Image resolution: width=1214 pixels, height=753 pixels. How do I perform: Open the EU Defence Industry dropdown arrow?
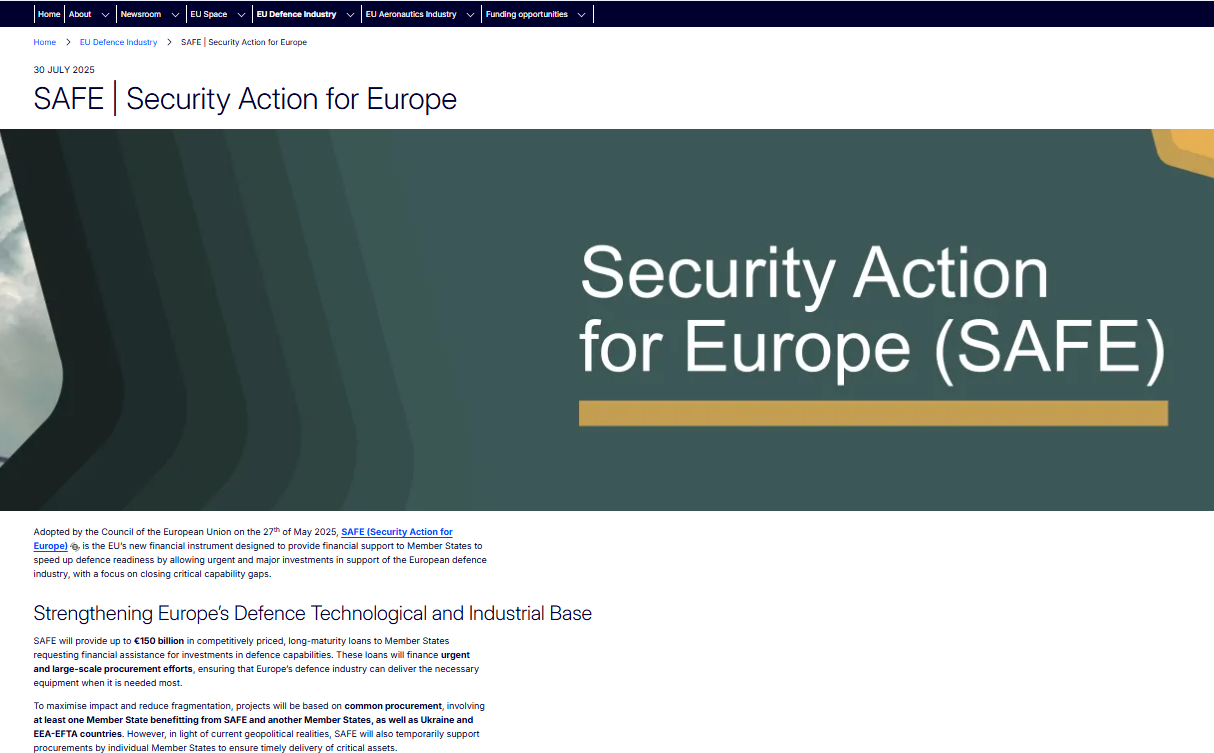coord(350,15)
